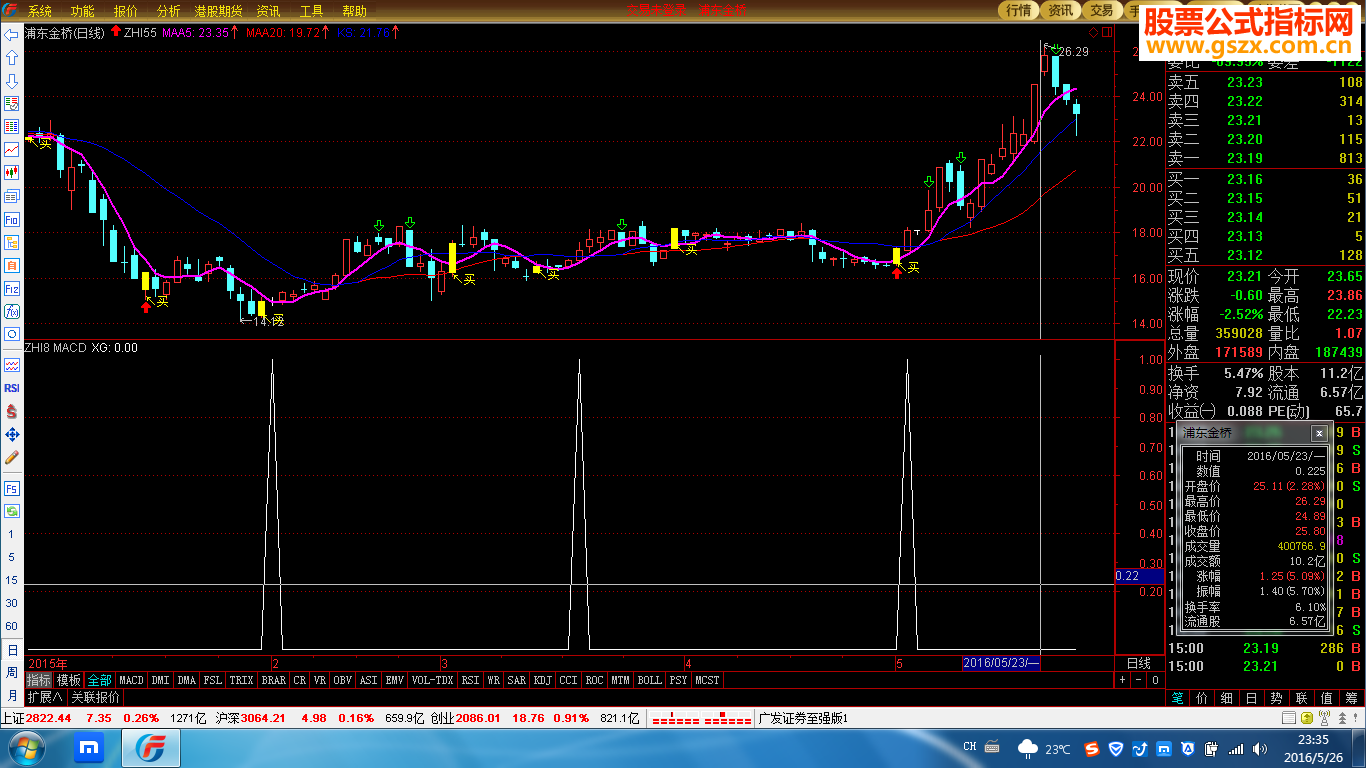Click the up arrow icon in left sidebar
This screenshot has width=1366, height=768.
12,58
